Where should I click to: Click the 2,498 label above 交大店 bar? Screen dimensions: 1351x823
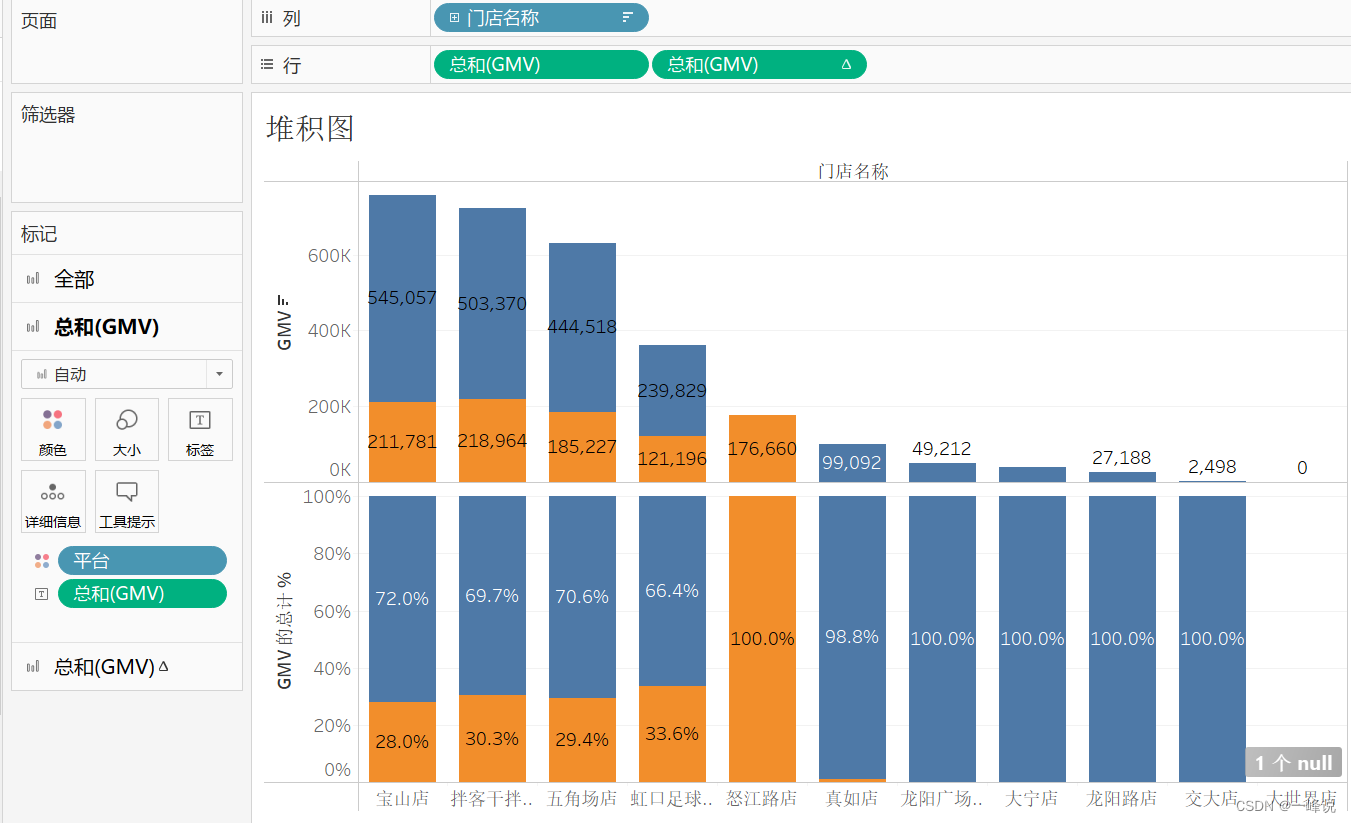click(x=1212, y=467)
